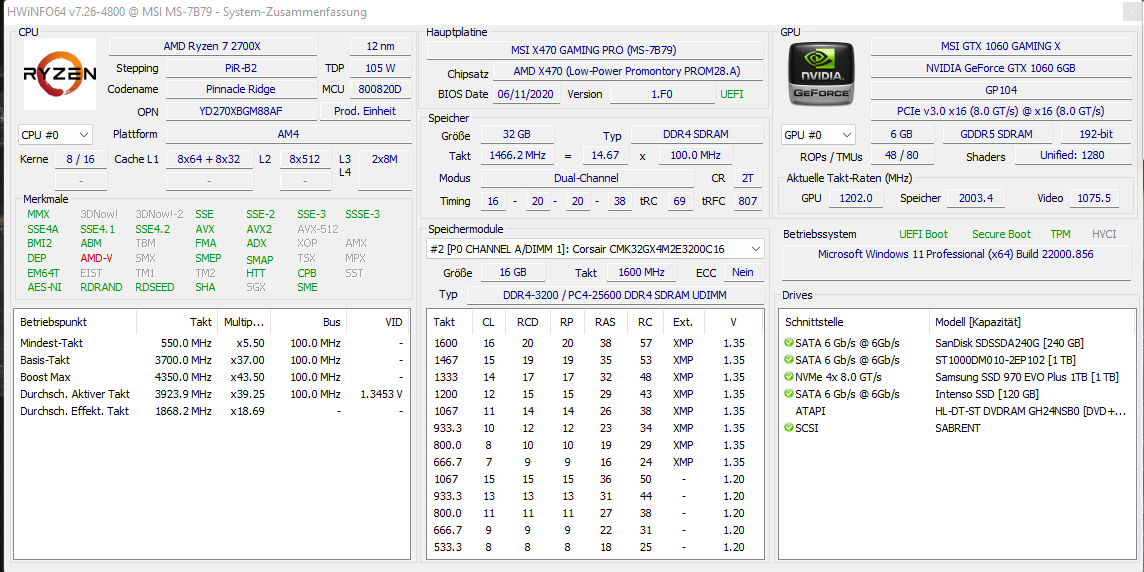Click the VID column header
Image resolution: width=1144 pixels, height=572 pixels.
point(377,322)
